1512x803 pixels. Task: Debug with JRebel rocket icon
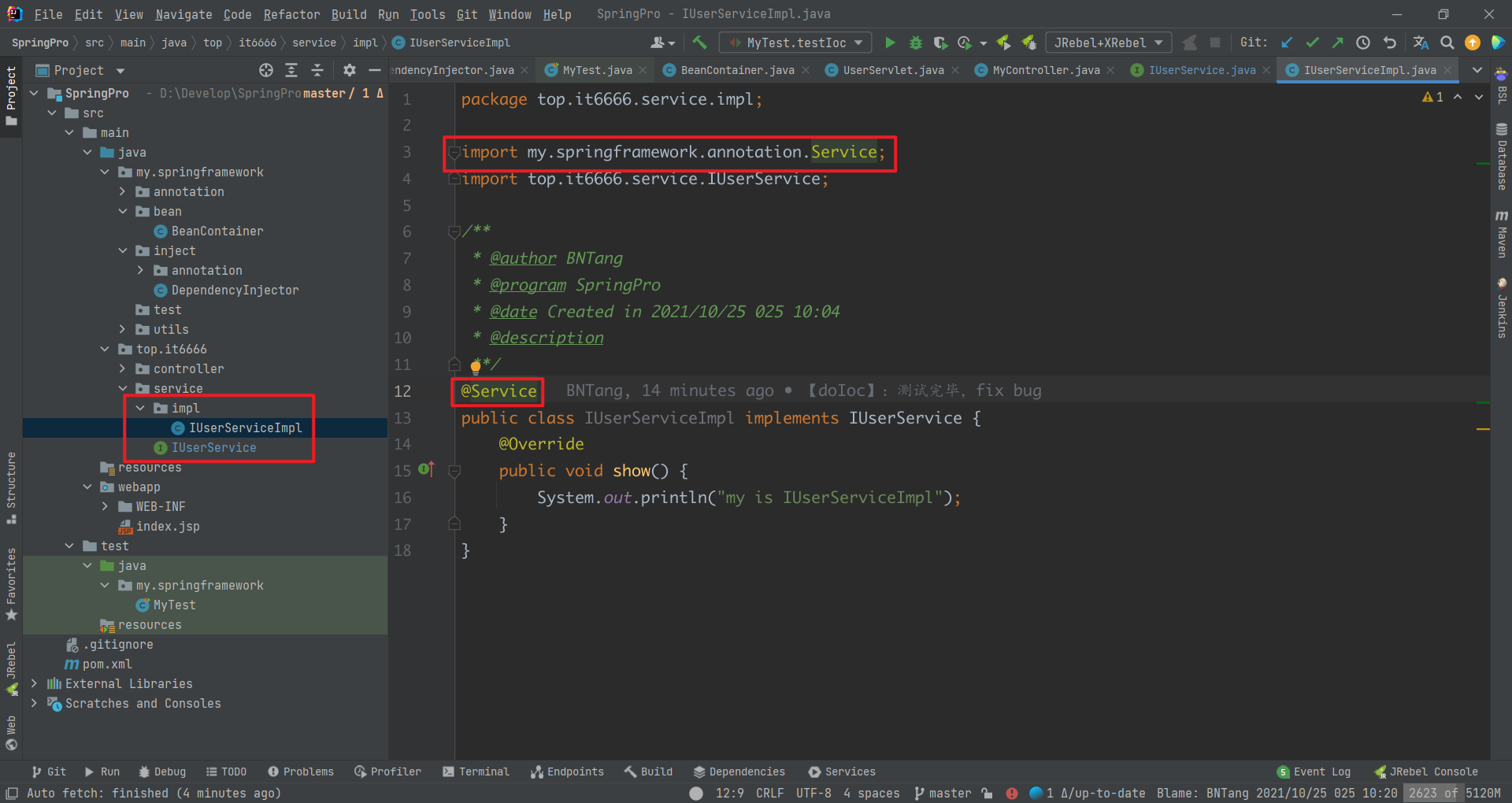(1028, 43)
